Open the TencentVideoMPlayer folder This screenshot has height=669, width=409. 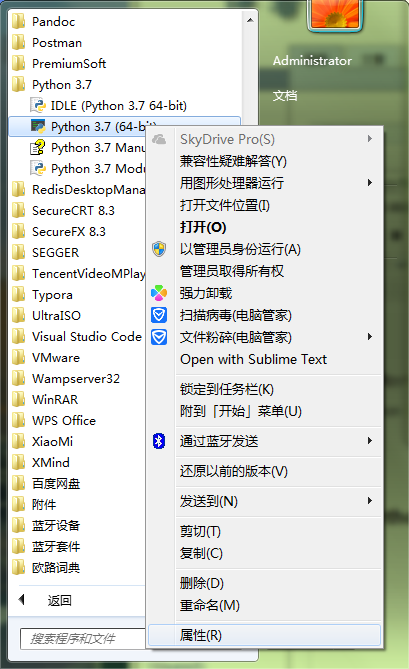tap(89, 273)
